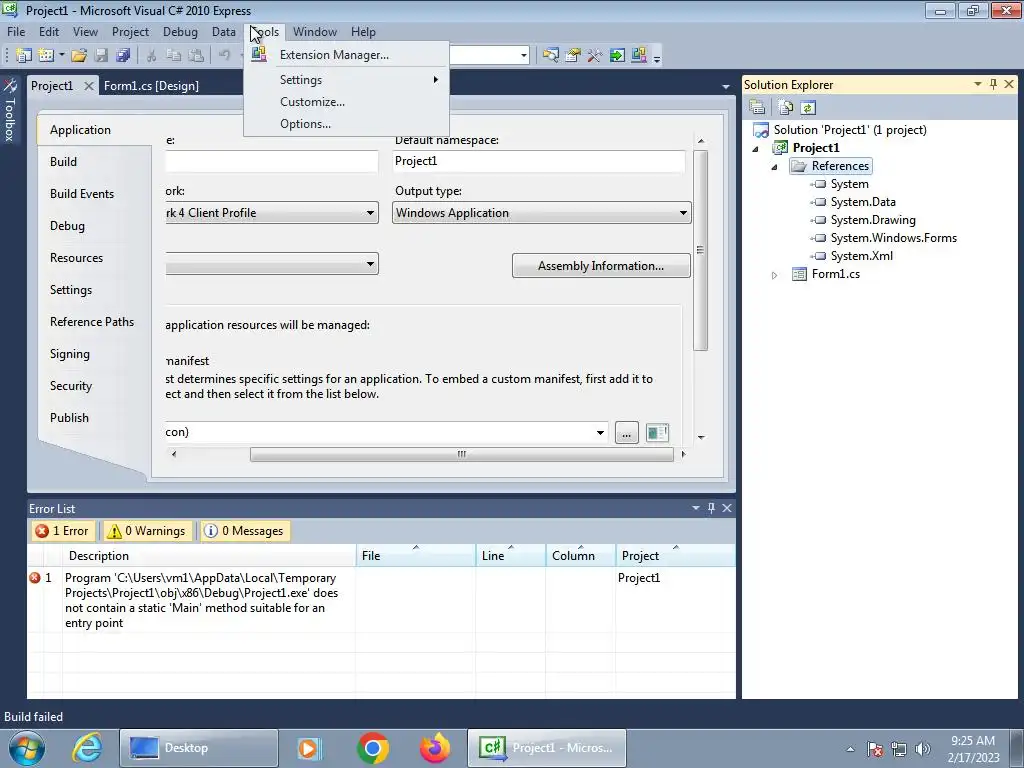1024x768 pixels.
Task: Click the Properties Window toolbar icon
Action: coord(573,56)
